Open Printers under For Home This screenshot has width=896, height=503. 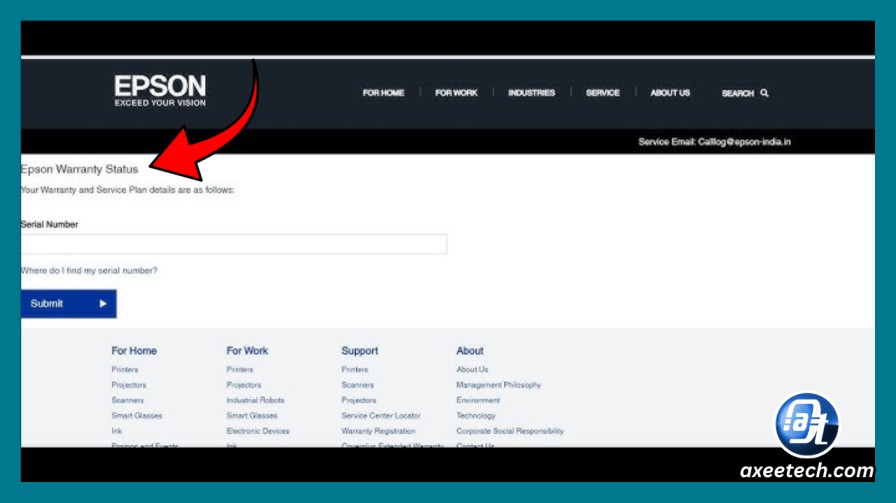[x=125, y=370]
